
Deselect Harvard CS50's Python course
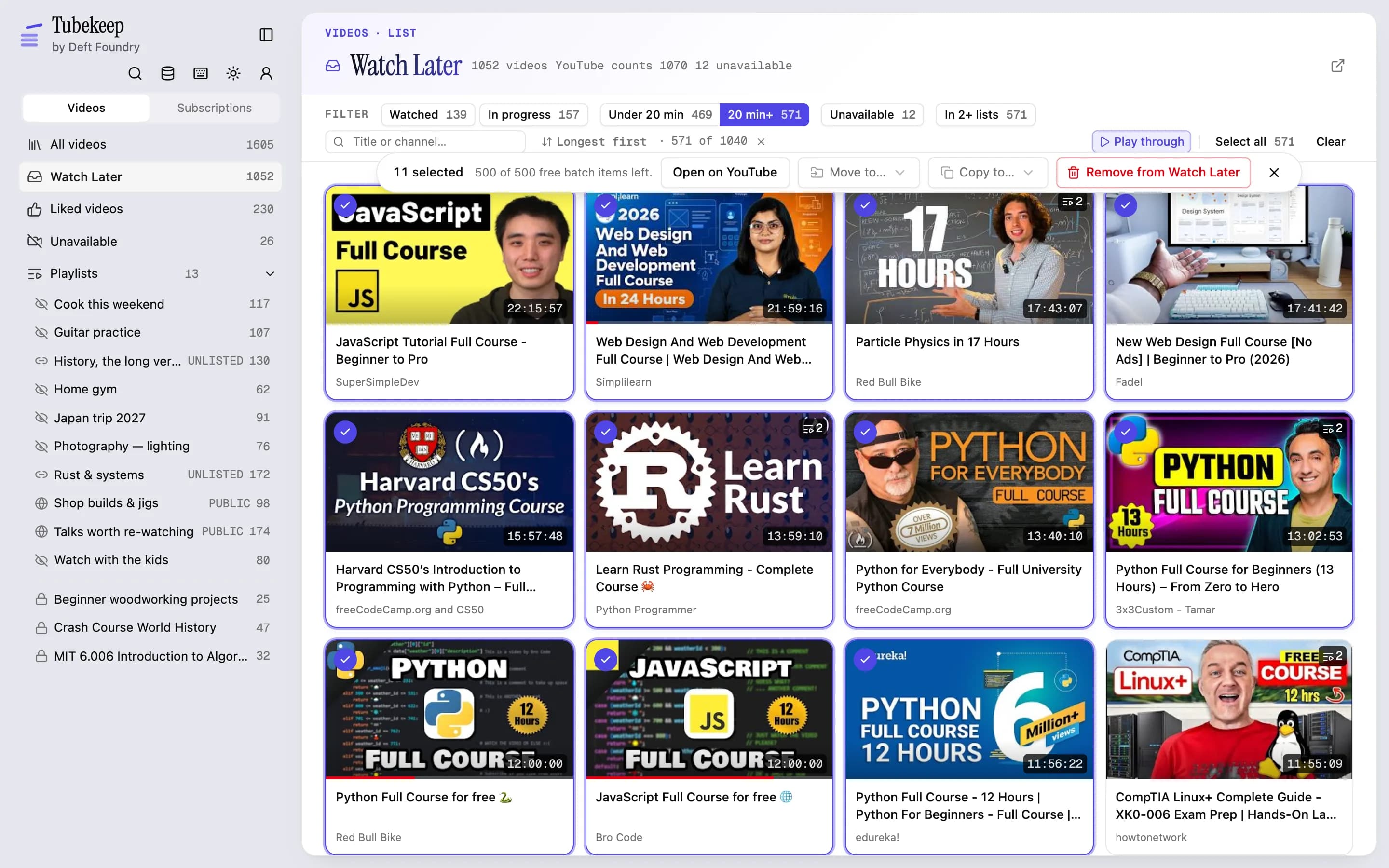(345, 432)
